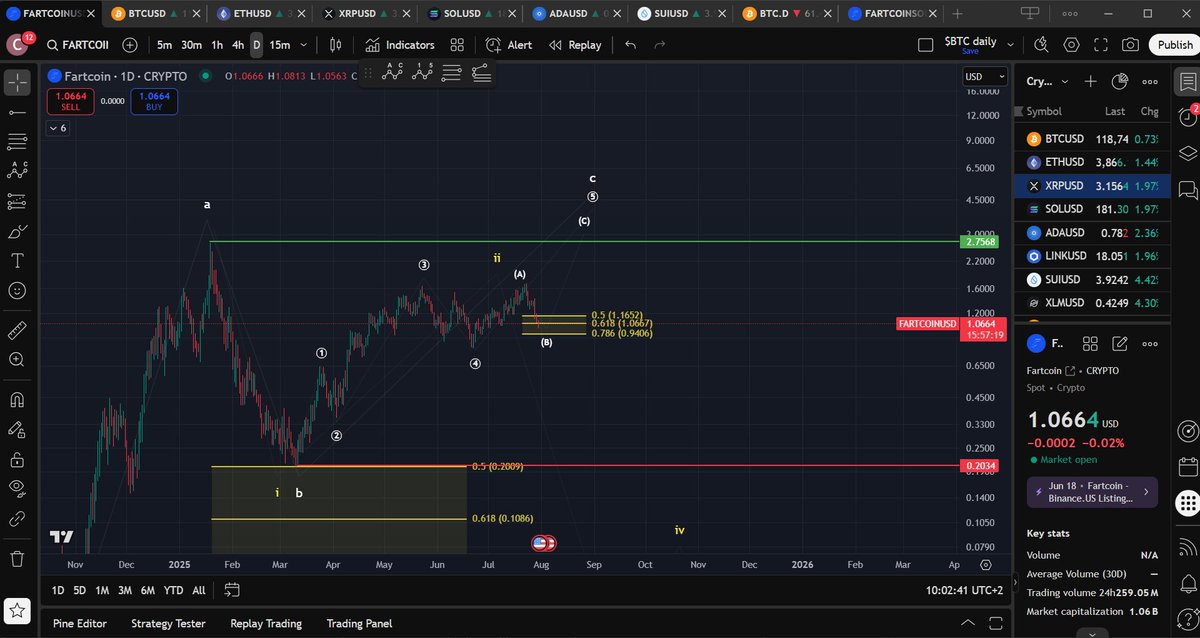Screen dimensions: 1200x638
Task: Open the Pine Editor panel
Action: (x=80, y=623)
